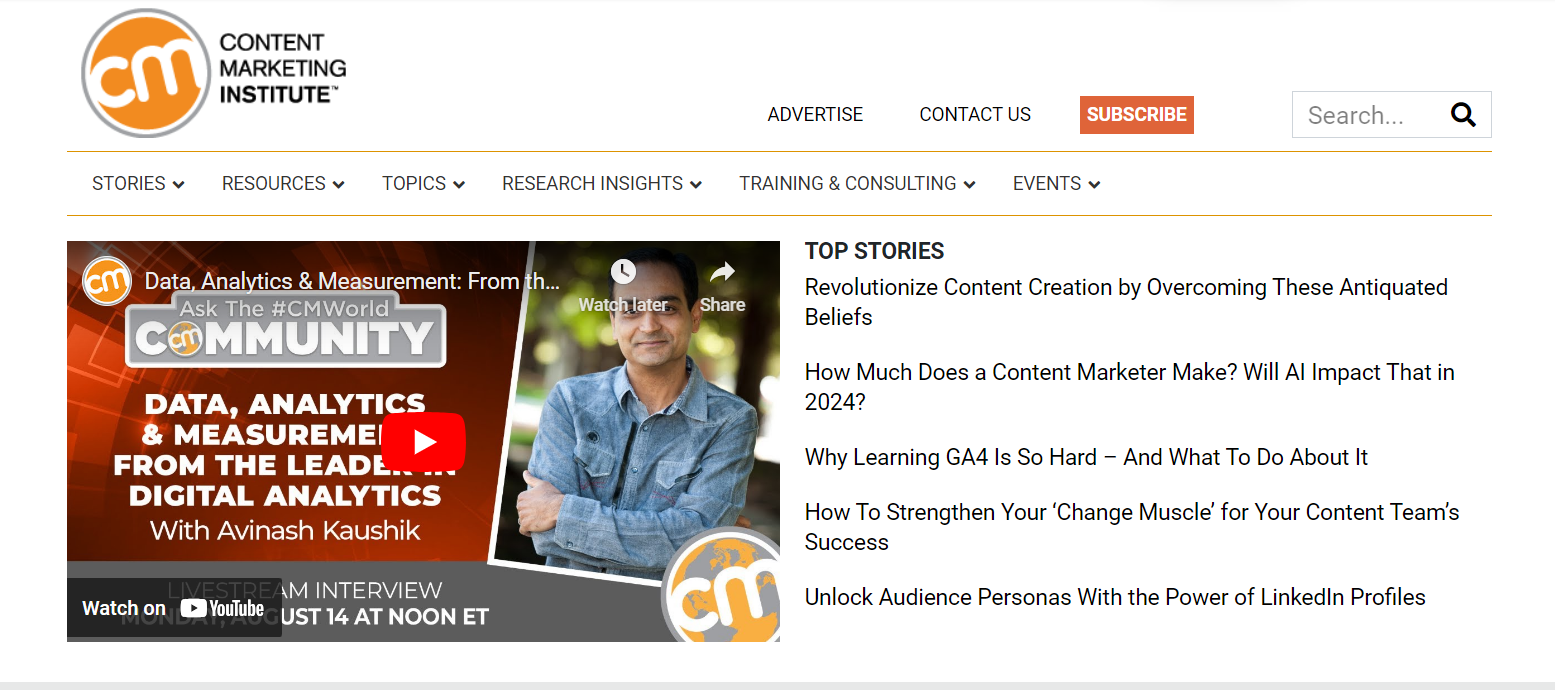Open Watch on YouTube button

(174, 608)
